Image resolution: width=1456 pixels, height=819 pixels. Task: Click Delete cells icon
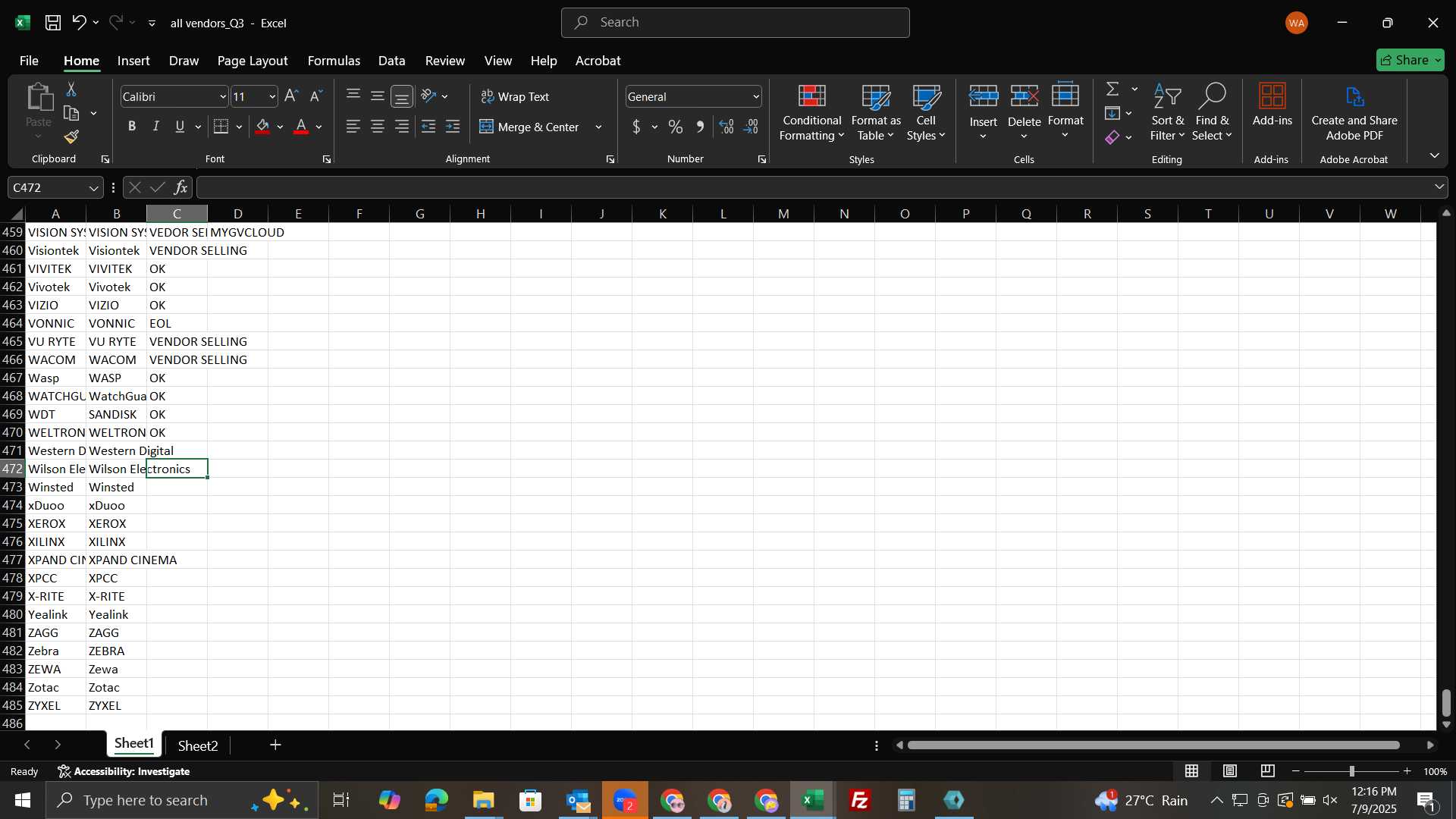point(1025,97)
